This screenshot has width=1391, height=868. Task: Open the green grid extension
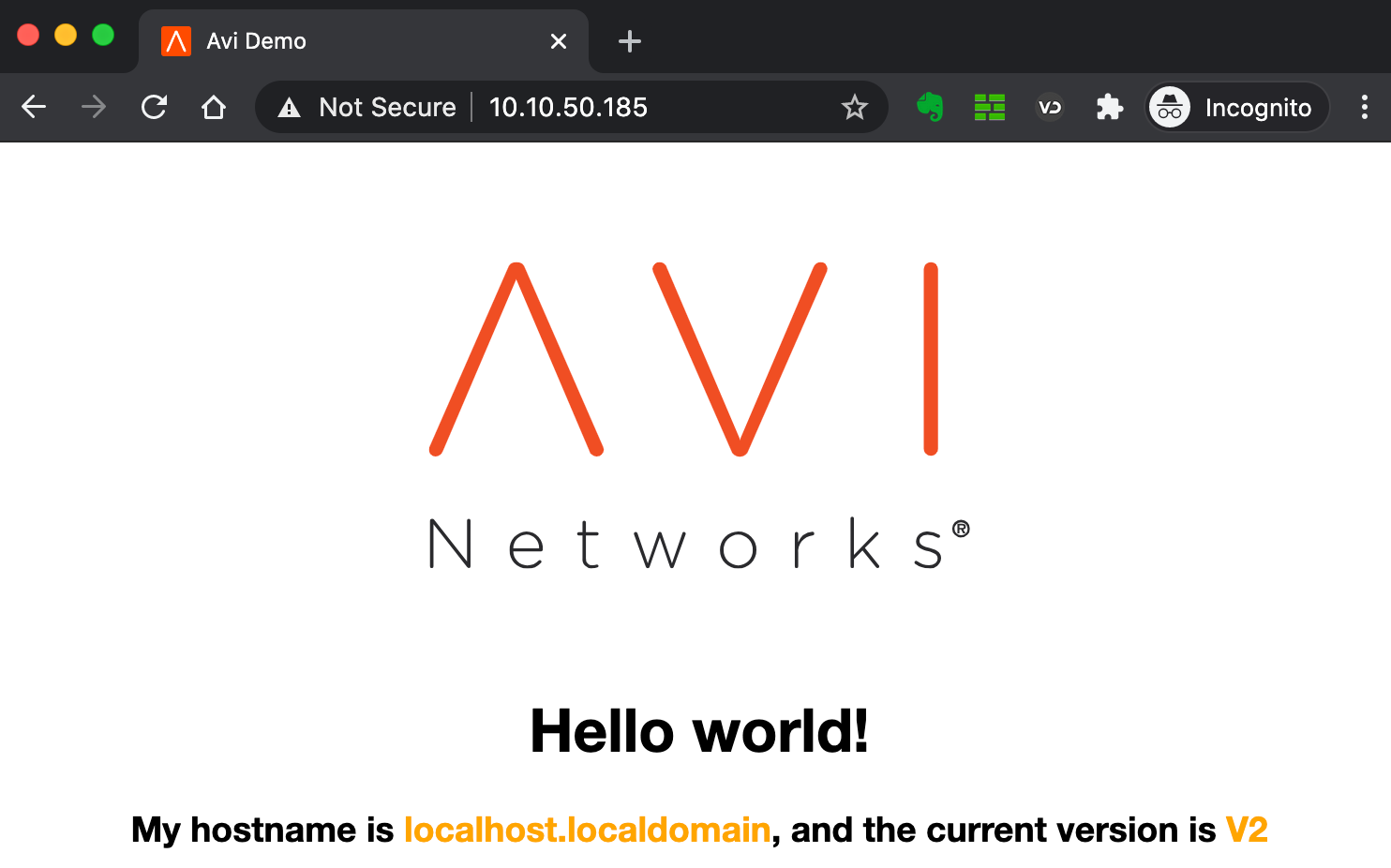pyautogui.click(x=990, y=107)
